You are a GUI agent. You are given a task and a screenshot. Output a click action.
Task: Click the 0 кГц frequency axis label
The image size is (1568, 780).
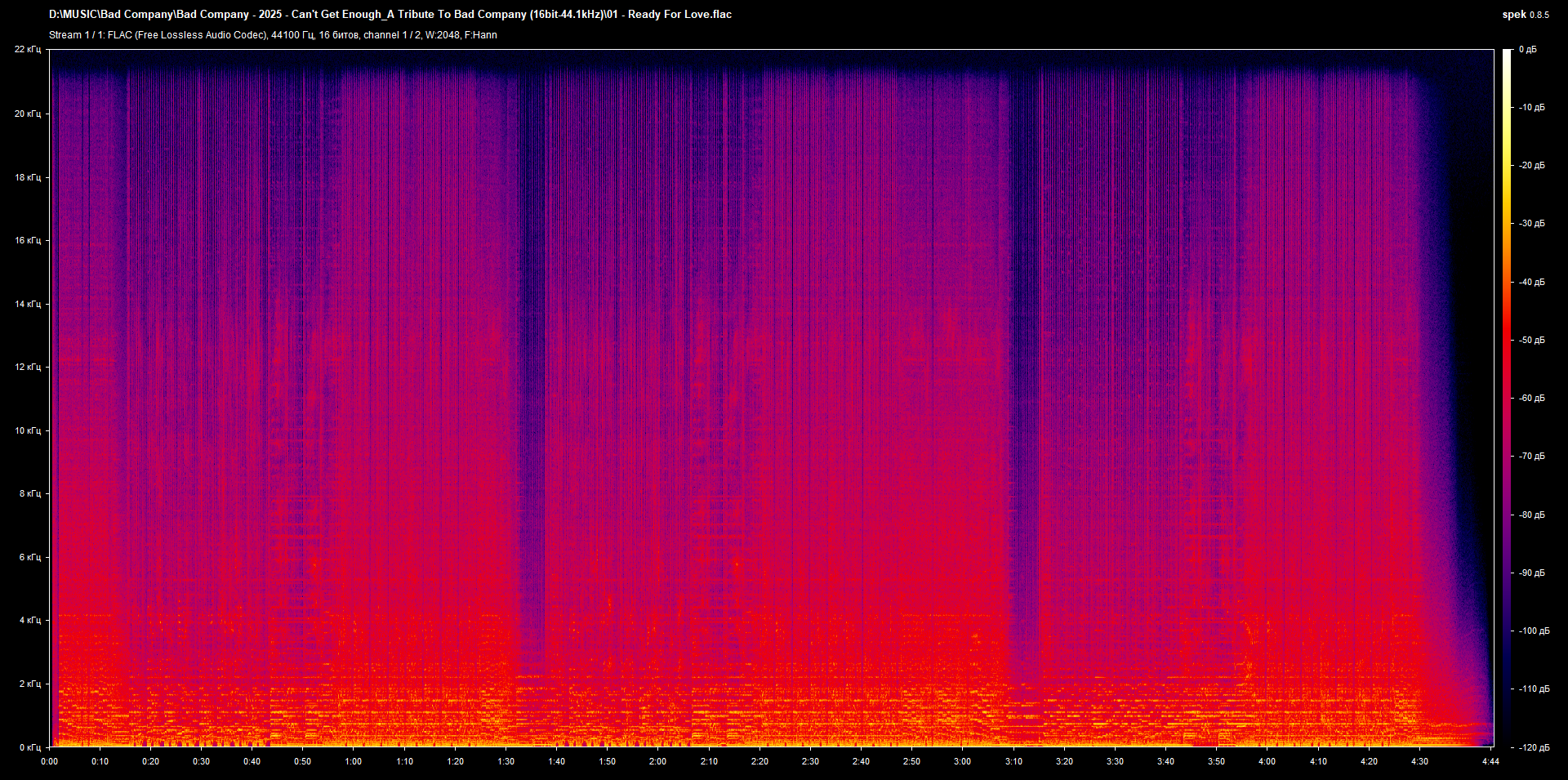coord(29,747)
